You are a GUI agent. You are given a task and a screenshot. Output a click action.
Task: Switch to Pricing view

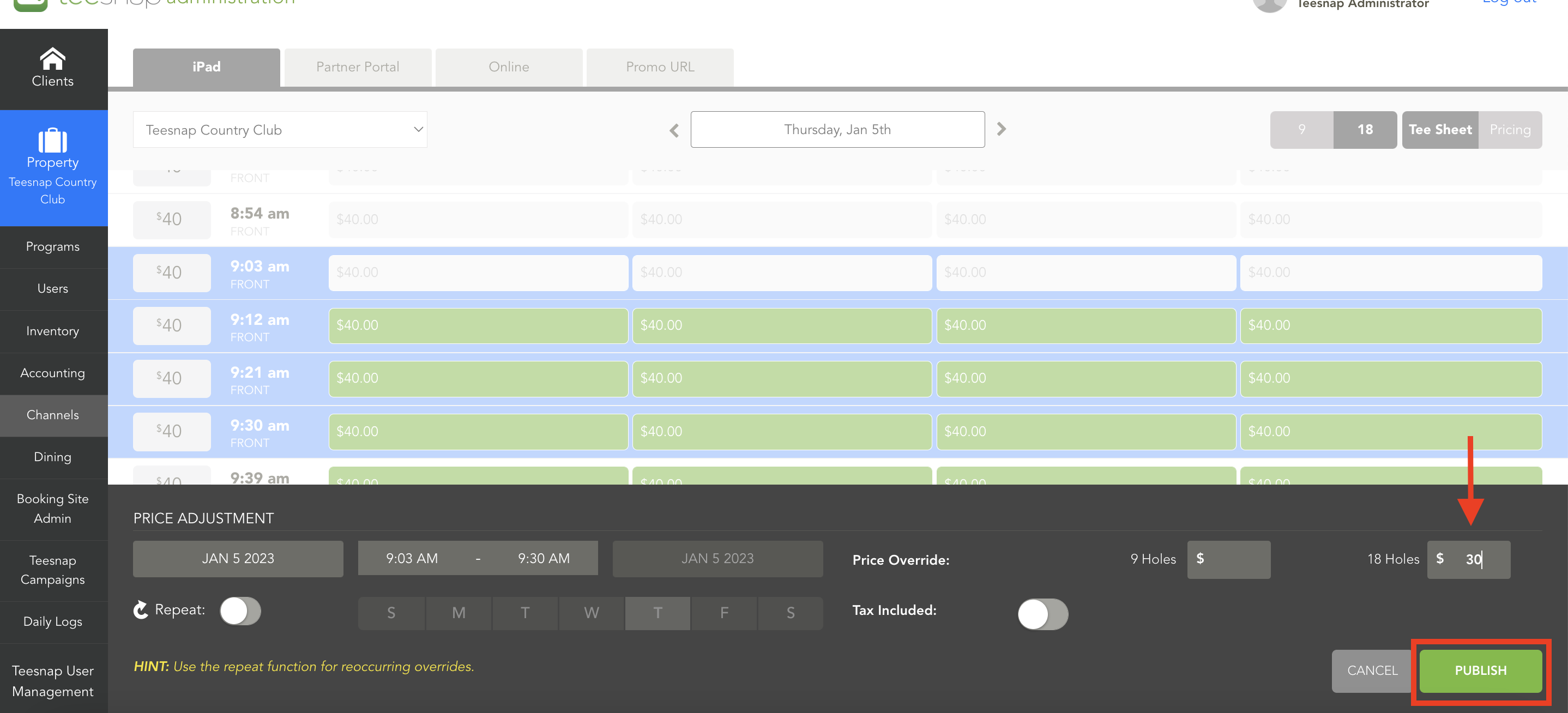1510,130
